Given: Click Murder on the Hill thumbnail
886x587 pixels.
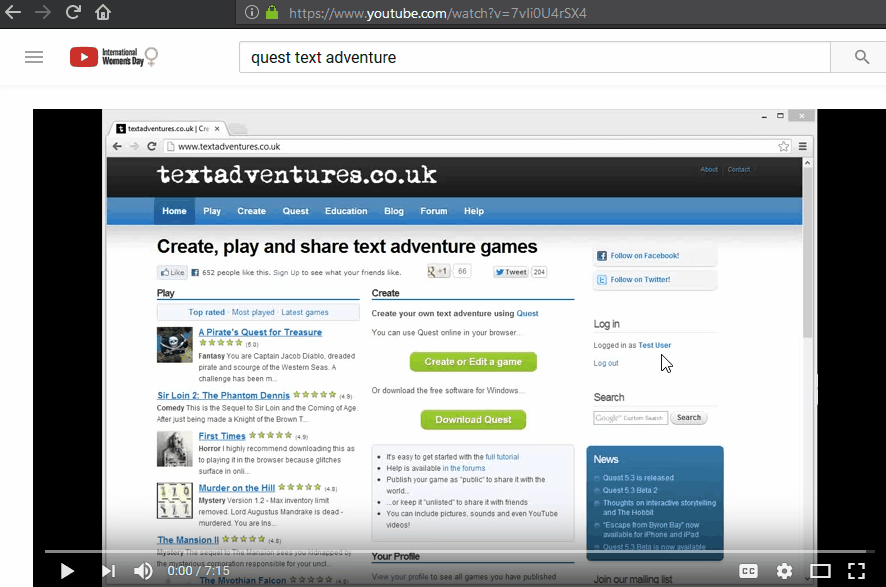Looking at the screenshot, I should 175,501.
